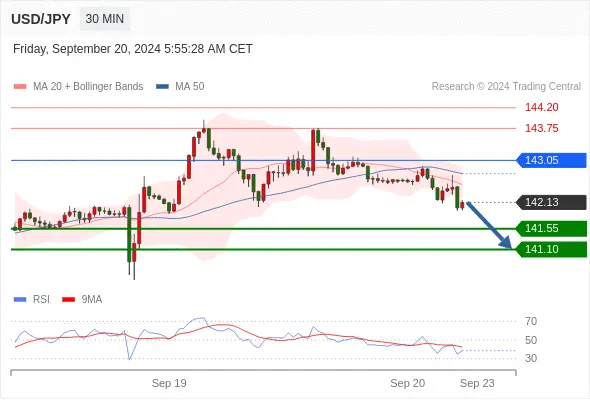Click the Research © 2024 Trading Central credit
Screen dimensions: 590x400
(506, 87)
